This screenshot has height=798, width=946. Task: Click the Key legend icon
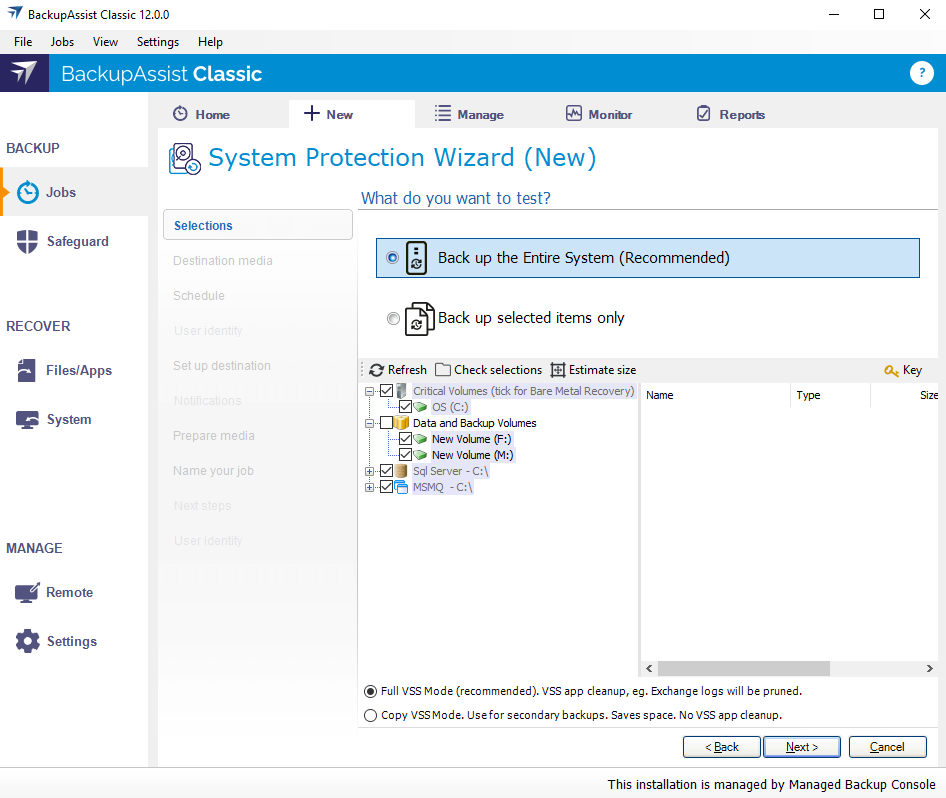pyautogui.click(x=891, y=370)
